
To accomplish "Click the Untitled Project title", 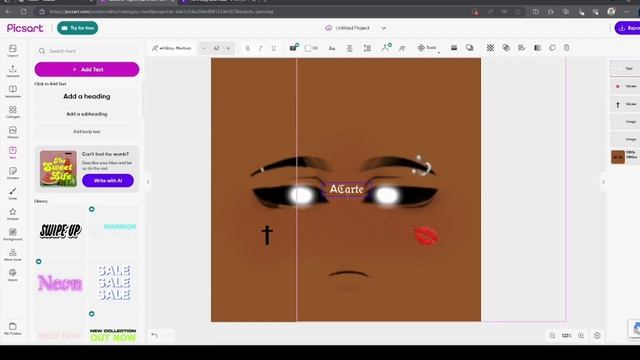I will pos(352,28).
